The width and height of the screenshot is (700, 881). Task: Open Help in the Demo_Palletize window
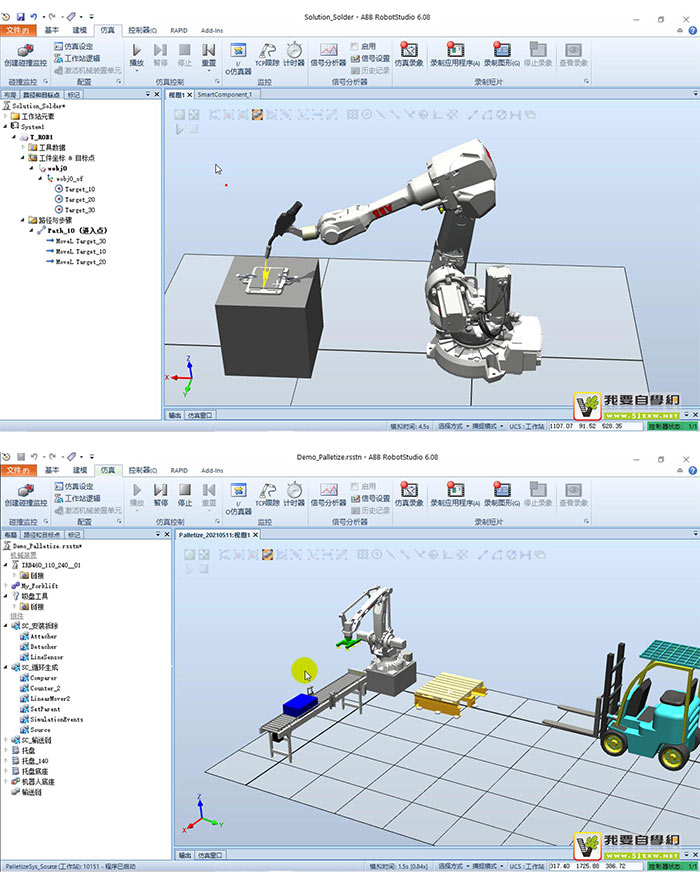click(x=692, y=470)
